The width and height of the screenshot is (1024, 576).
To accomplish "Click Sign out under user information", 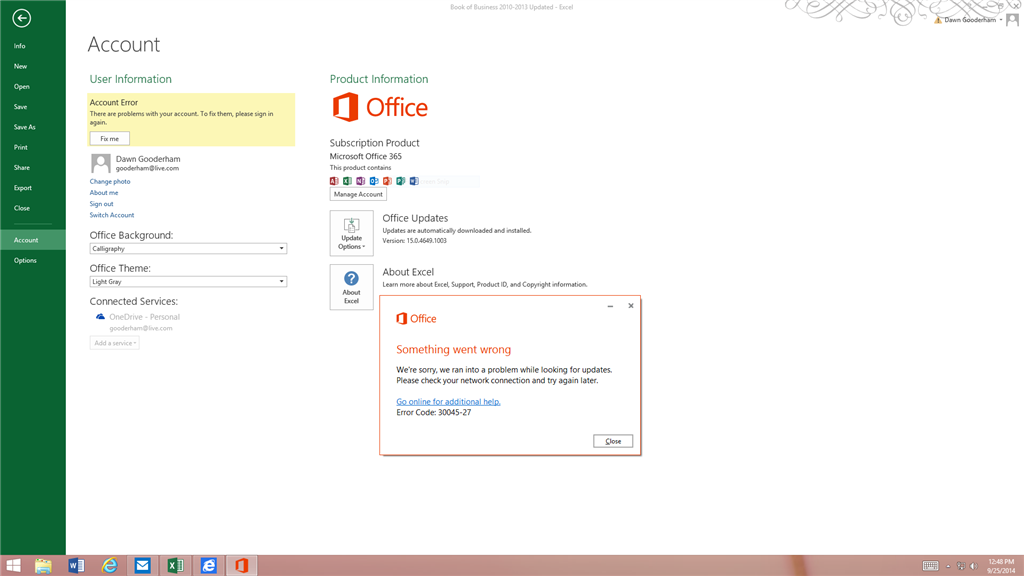I will coord(103,203).
